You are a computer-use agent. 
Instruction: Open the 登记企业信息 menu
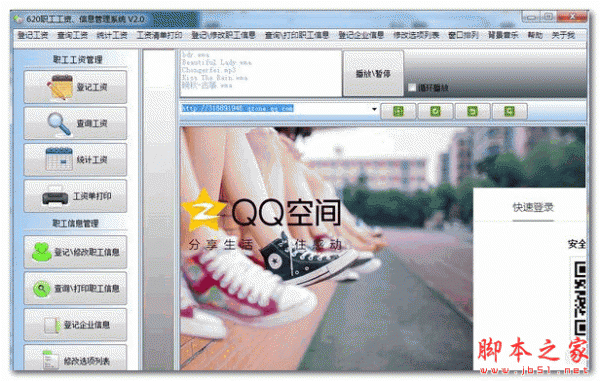(x=361, y=35)
